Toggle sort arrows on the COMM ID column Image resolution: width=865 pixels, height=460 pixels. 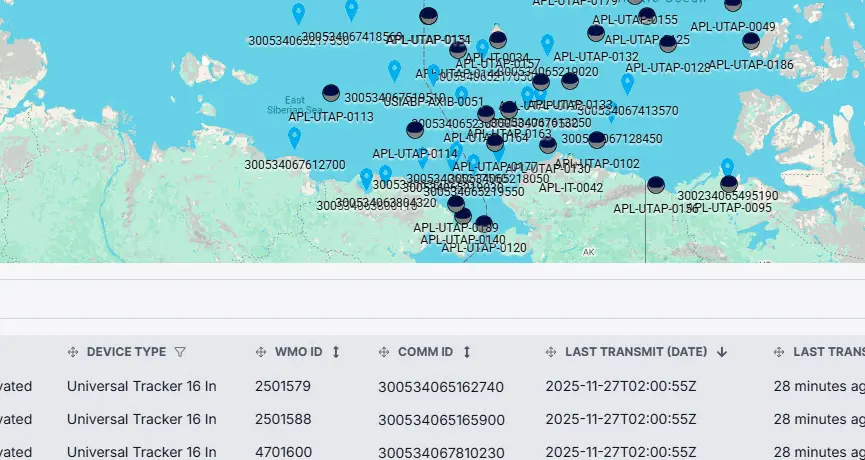[466, 352]
